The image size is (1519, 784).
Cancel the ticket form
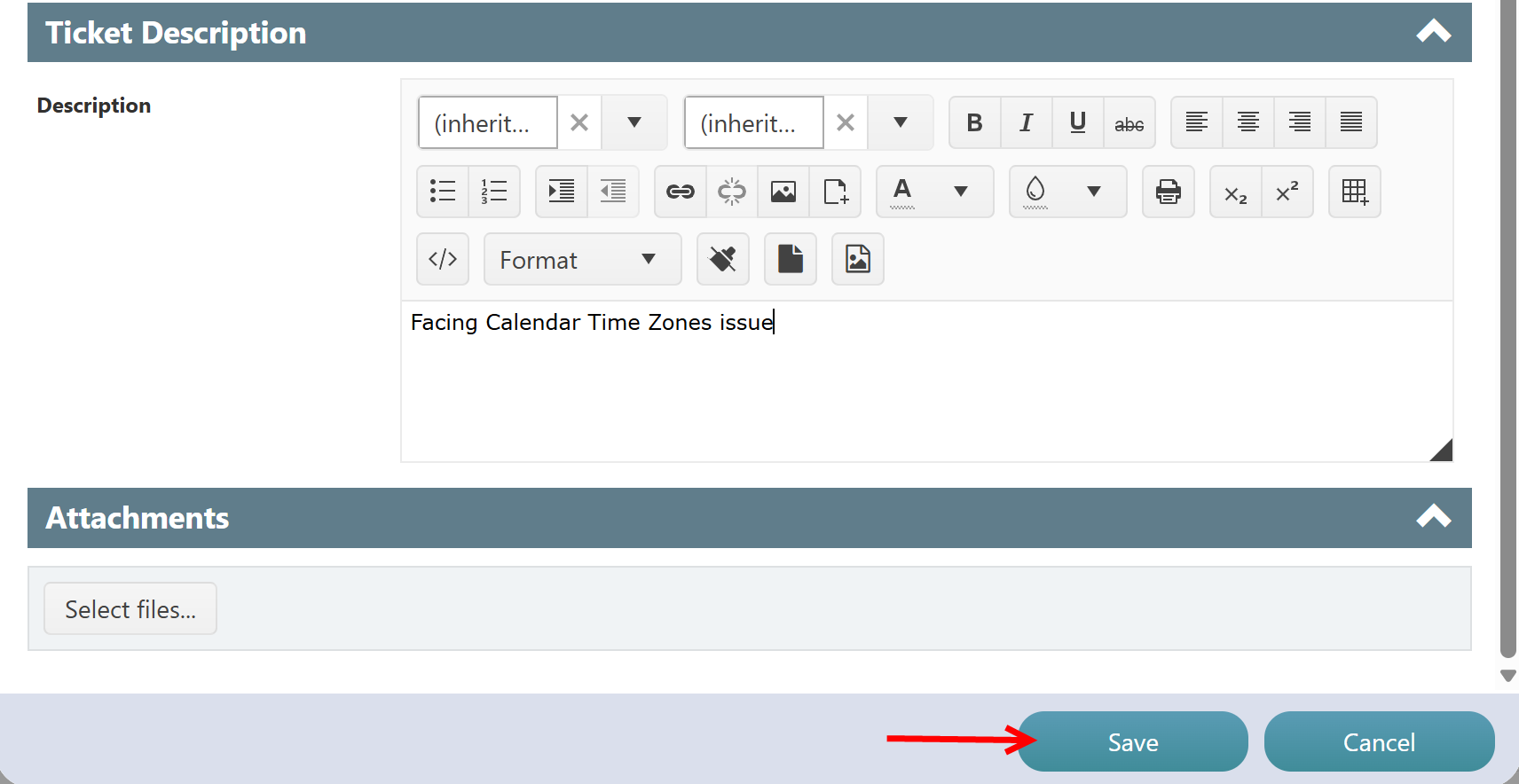coord(1379,741)
